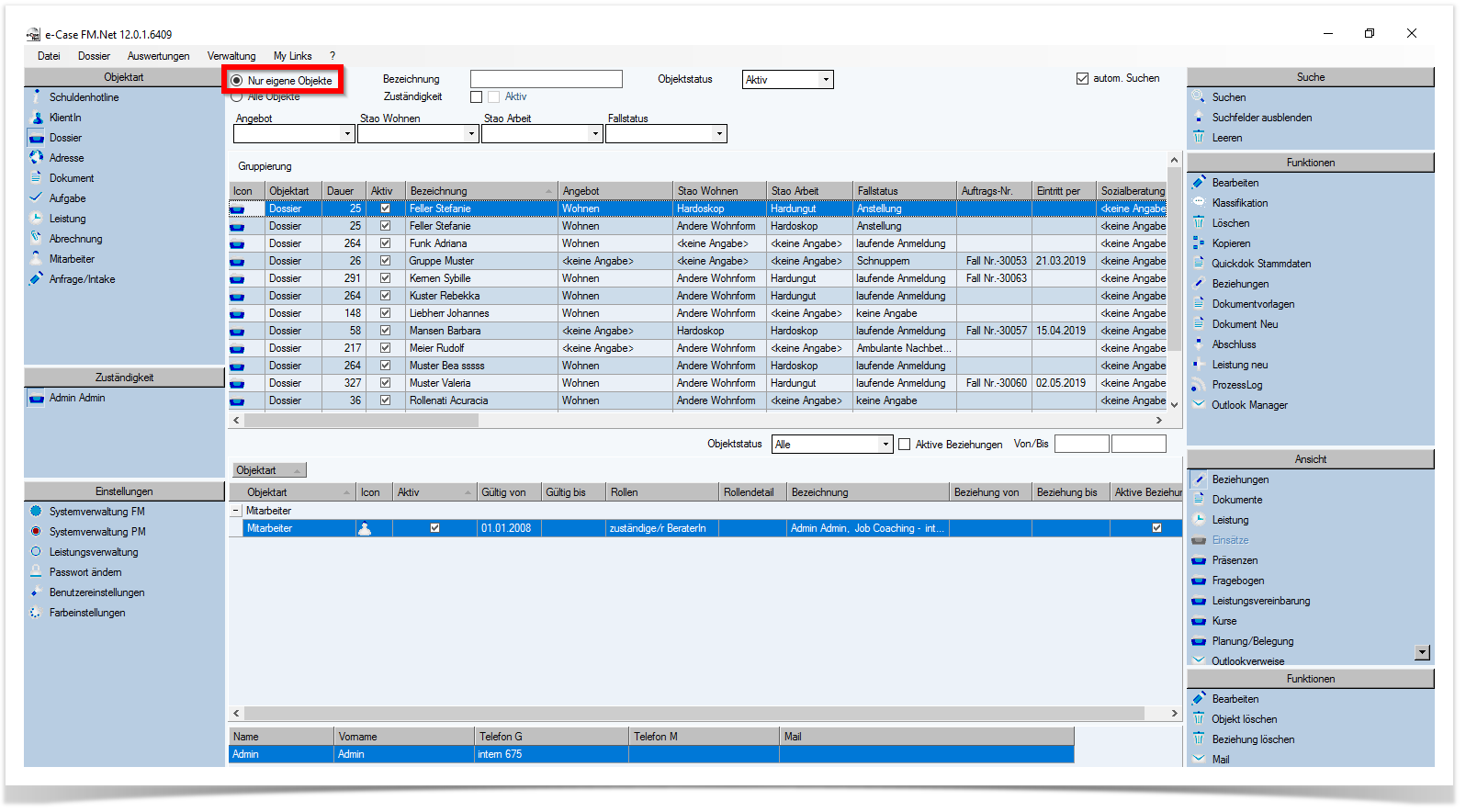Collapse the Mitarbeiter group in relations grid
The image size is (1466, 812).
click(236, 511)
